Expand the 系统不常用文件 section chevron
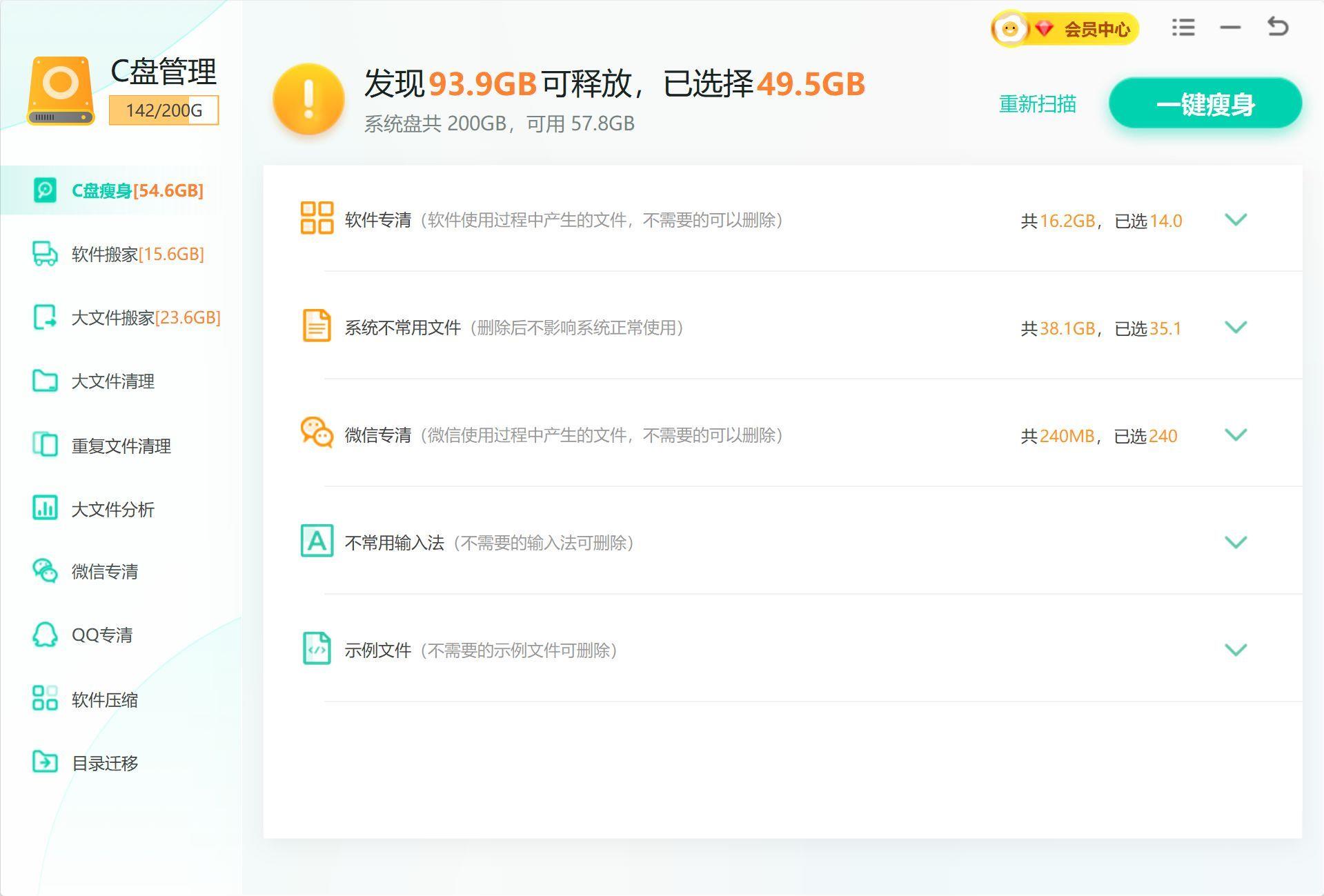This screenshot has height=896, width=1324. coord(1236,327)
